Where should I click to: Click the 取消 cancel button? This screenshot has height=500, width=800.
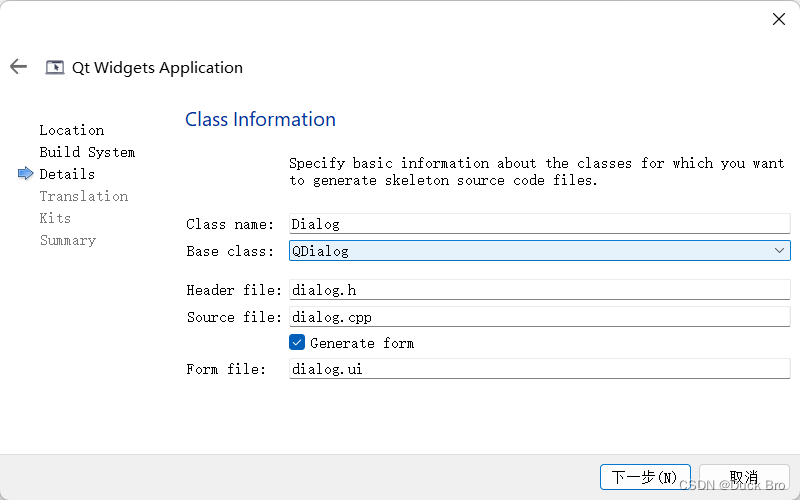coord(744,477)
